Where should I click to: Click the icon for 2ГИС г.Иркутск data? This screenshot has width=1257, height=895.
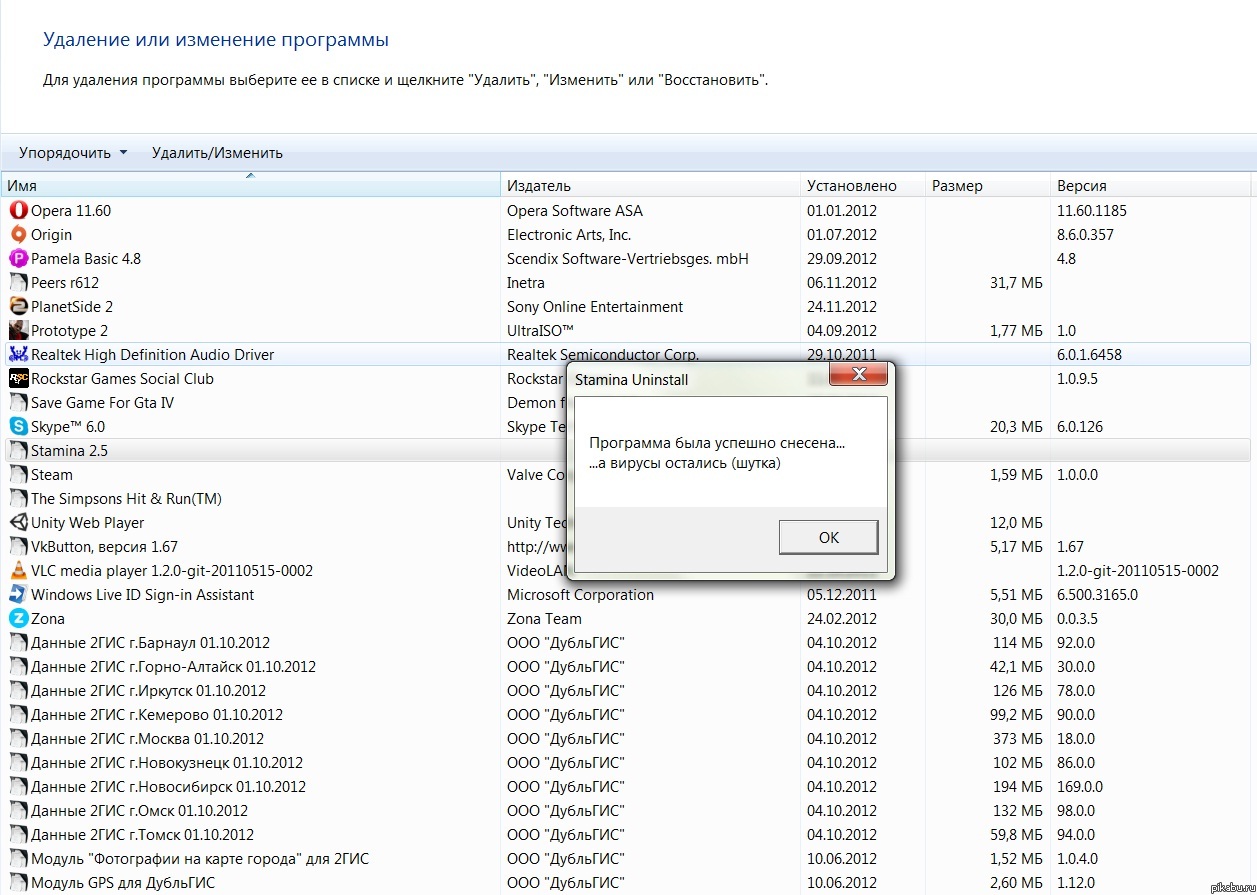18,690
